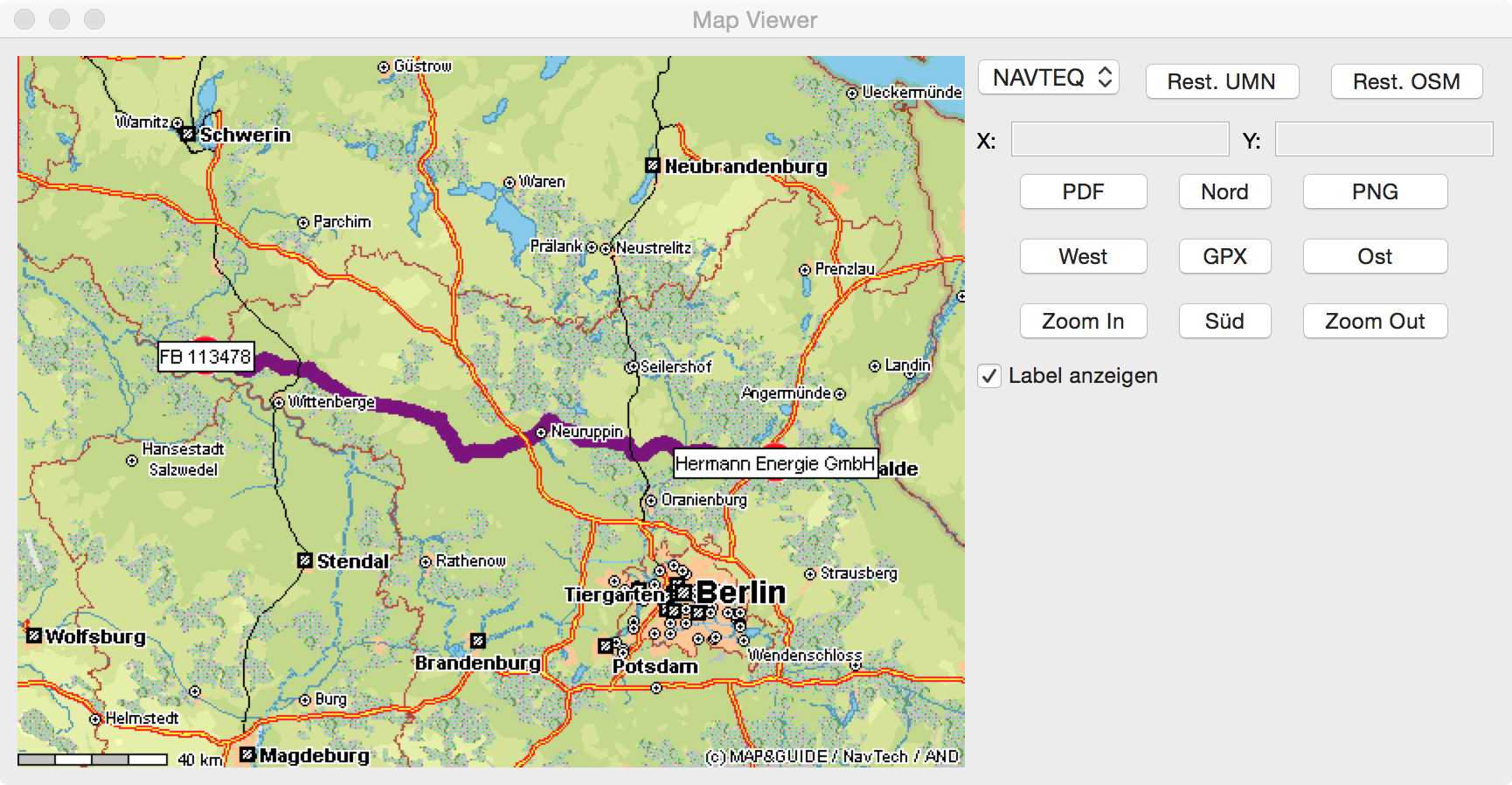Pan the map north with Nord

pos(1224,191)
